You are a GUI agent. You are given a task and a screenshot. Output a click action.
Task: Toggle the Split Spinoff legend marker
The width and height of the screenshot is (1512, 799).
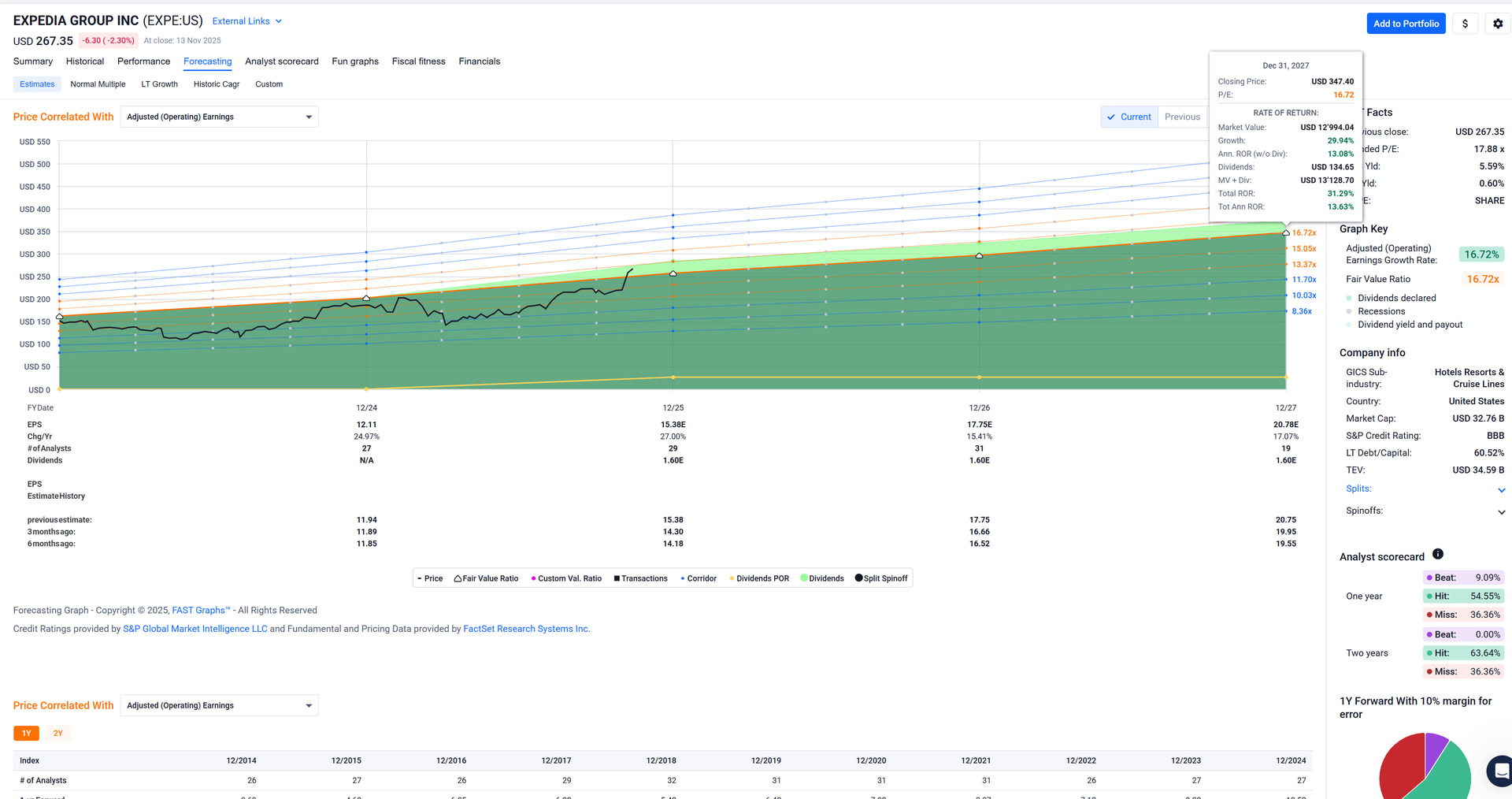point(858,578)
